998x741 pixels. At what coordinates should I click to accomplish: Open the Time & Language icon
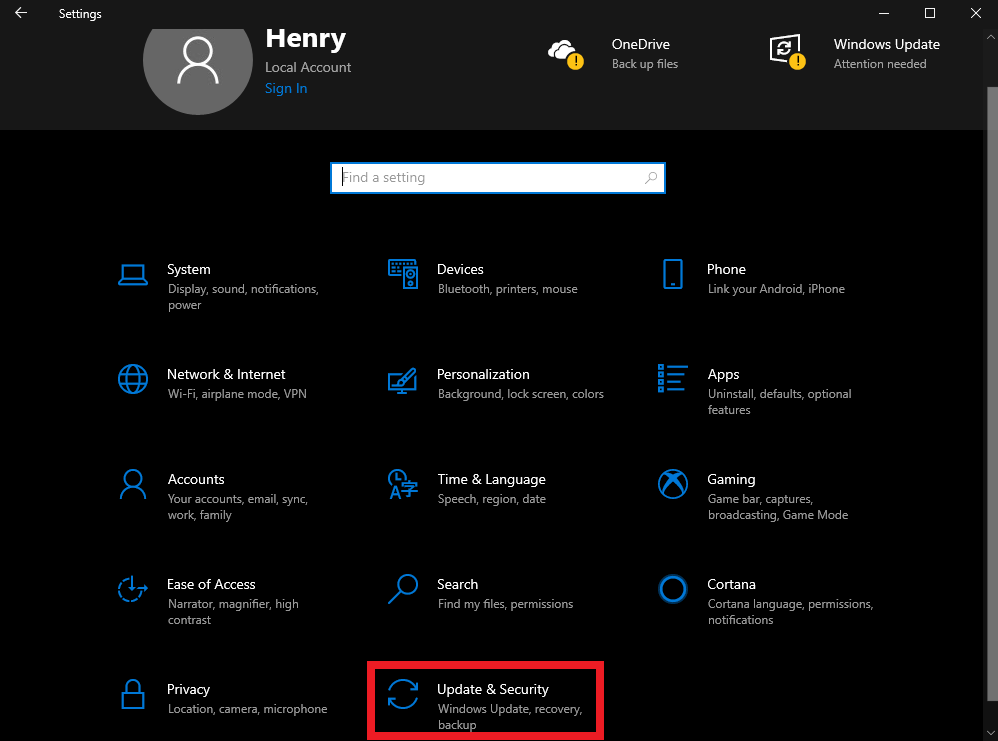(403, 484)
